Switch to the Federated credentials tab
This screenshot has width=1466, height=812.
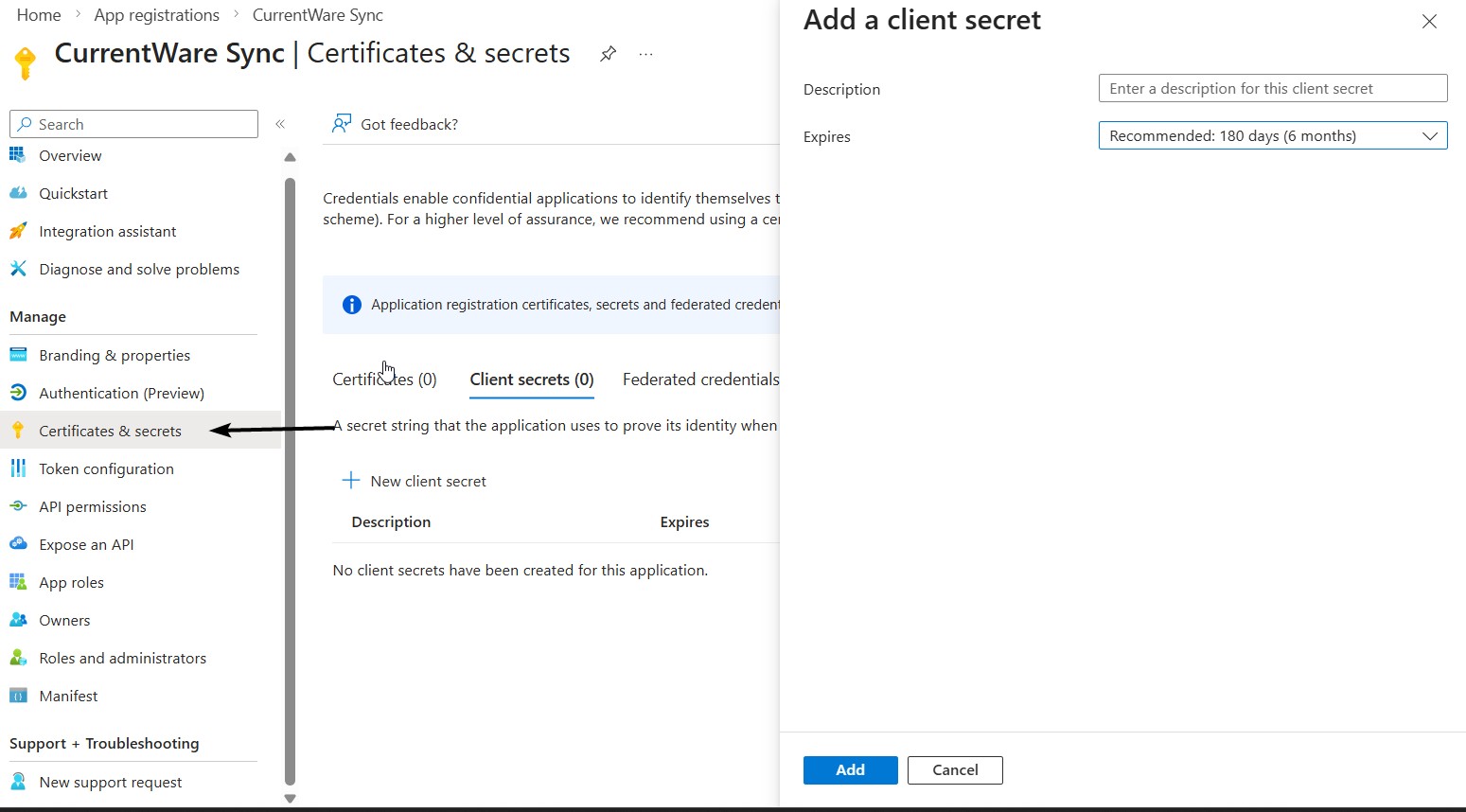pyautogui.click(x=700, y=380)
